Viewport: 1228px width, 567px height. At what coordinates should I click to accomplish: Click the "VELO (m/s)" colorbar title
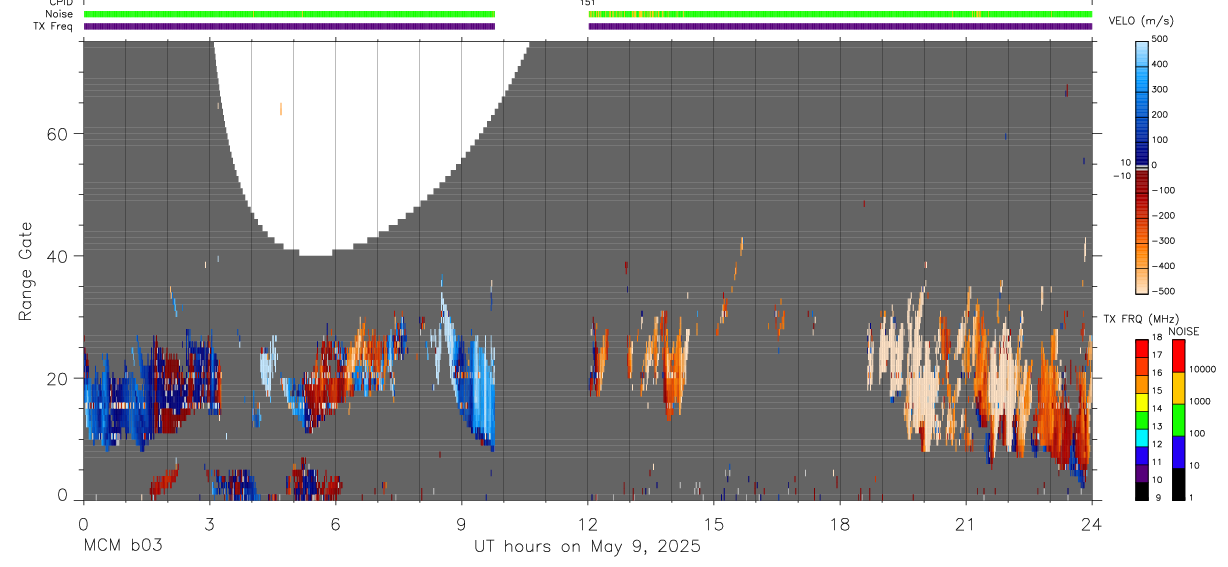click(x=1142, y=21)
